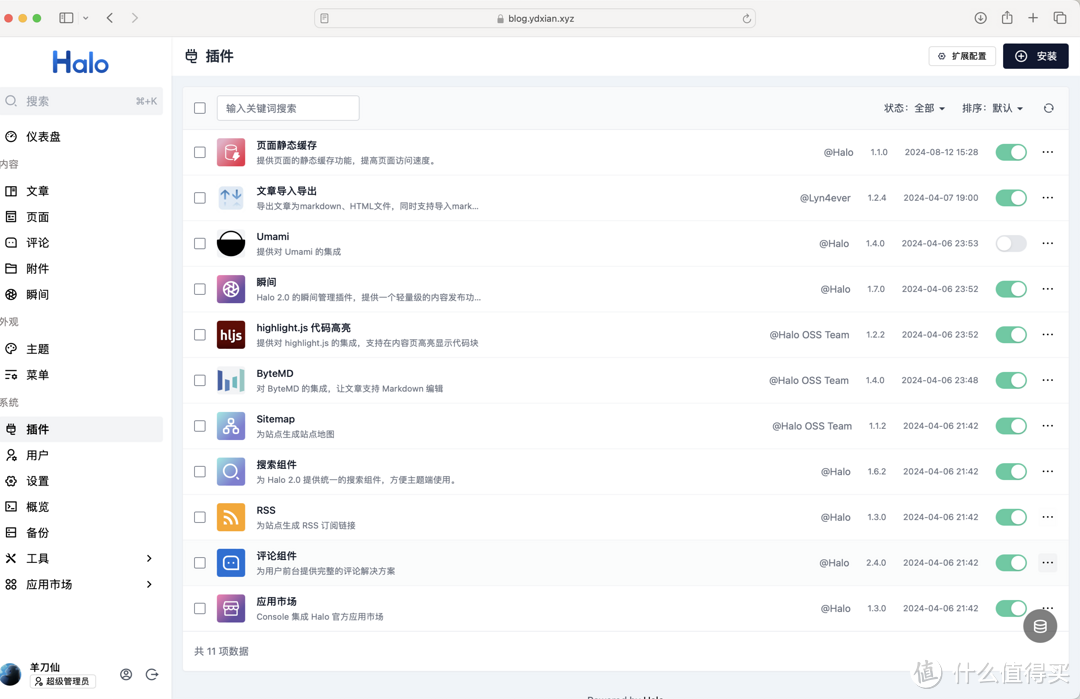Click the Halo logo at the top left
The height and width of the screenshot is (699, 1080).
(80, 62)
